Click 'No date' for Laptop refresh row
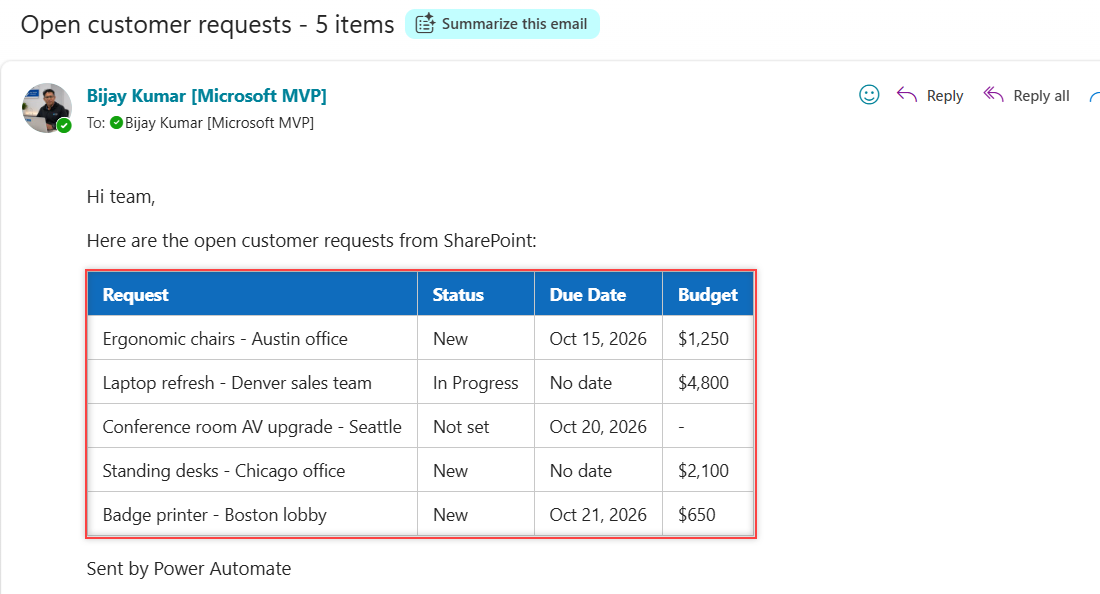Screen dimensions: 1100x594 click(x=598, y=383)
